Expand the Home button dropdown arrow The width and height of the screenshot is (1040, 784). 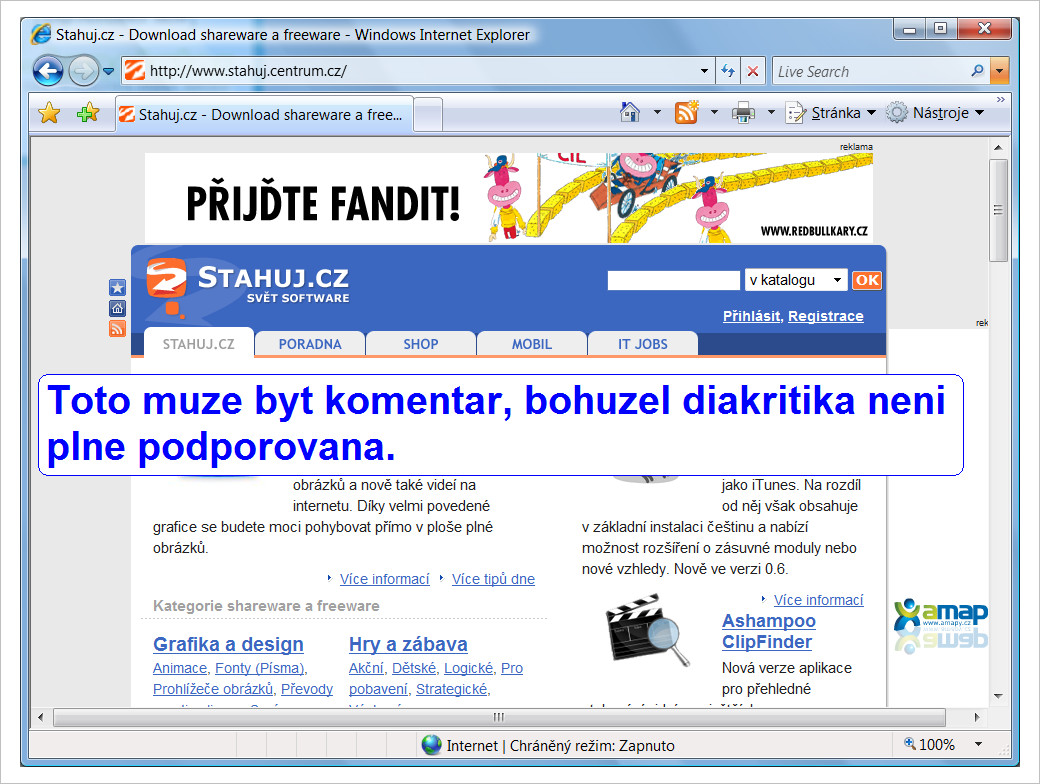point(657,113)
